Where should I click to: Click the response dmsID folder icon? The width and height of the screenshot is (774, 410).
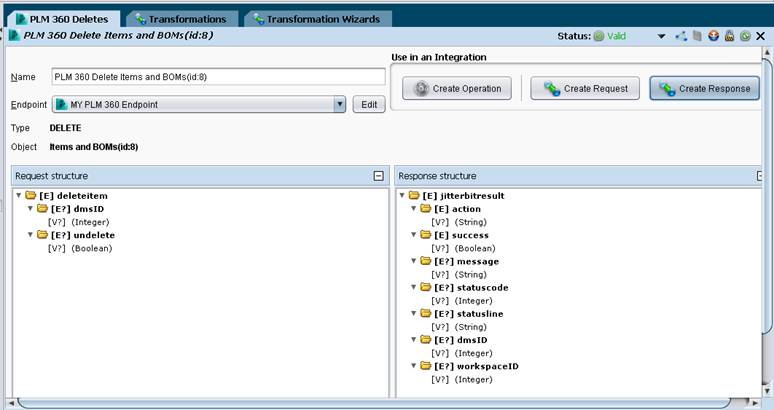426,339
